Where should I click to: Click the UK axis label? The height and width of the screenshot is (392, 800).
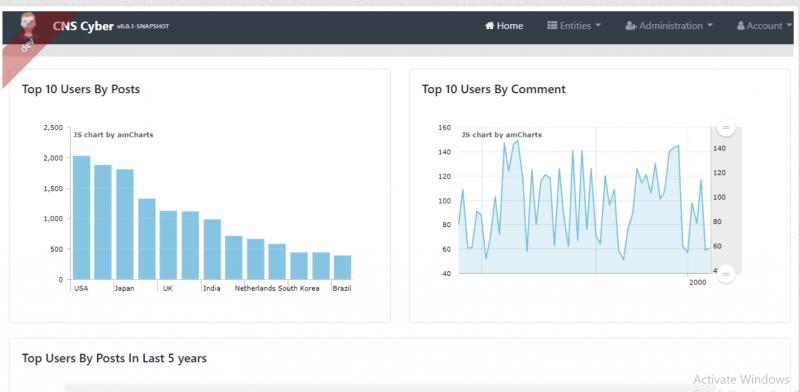pos(168,288)
